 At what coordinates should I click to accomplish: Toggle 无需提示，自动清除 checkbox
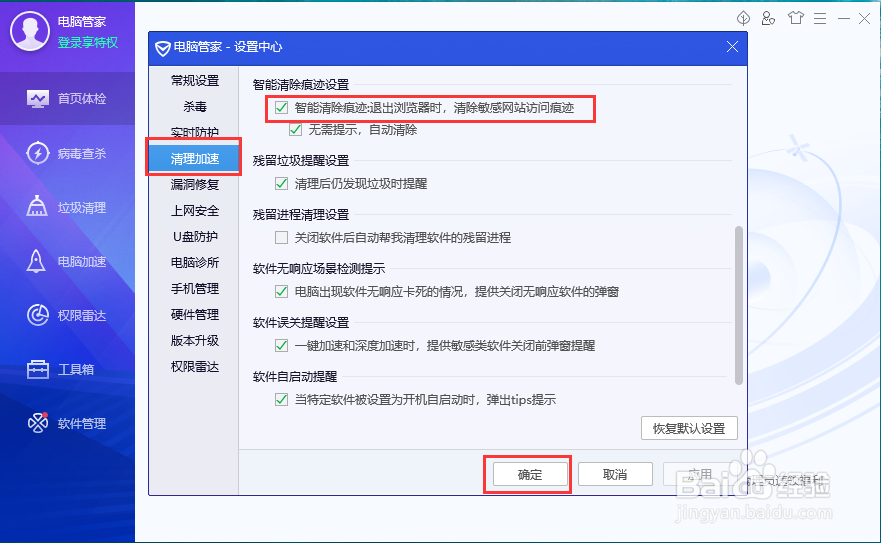tap(296, 130)
